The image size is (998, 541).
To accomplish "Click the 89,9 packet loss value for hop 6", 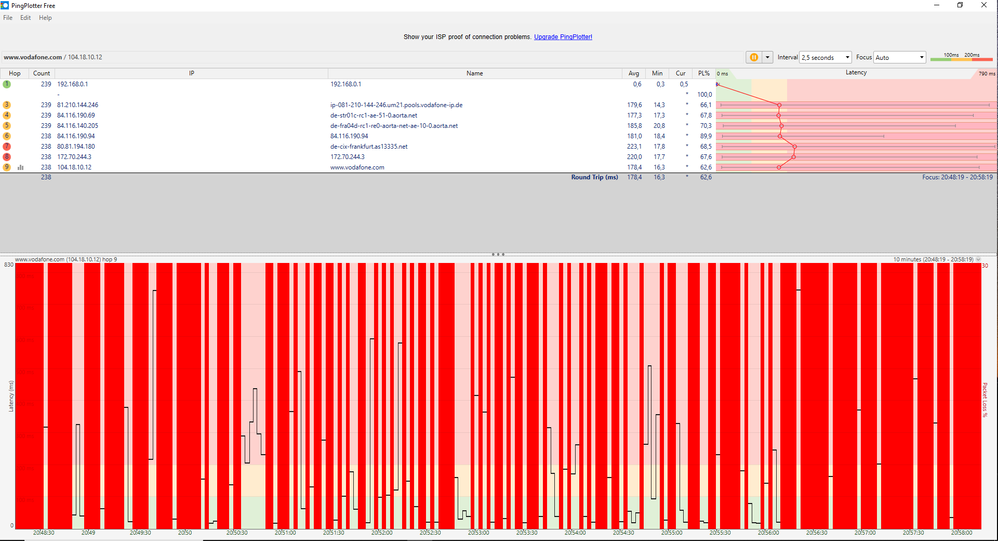I will (x=706, y=136).
